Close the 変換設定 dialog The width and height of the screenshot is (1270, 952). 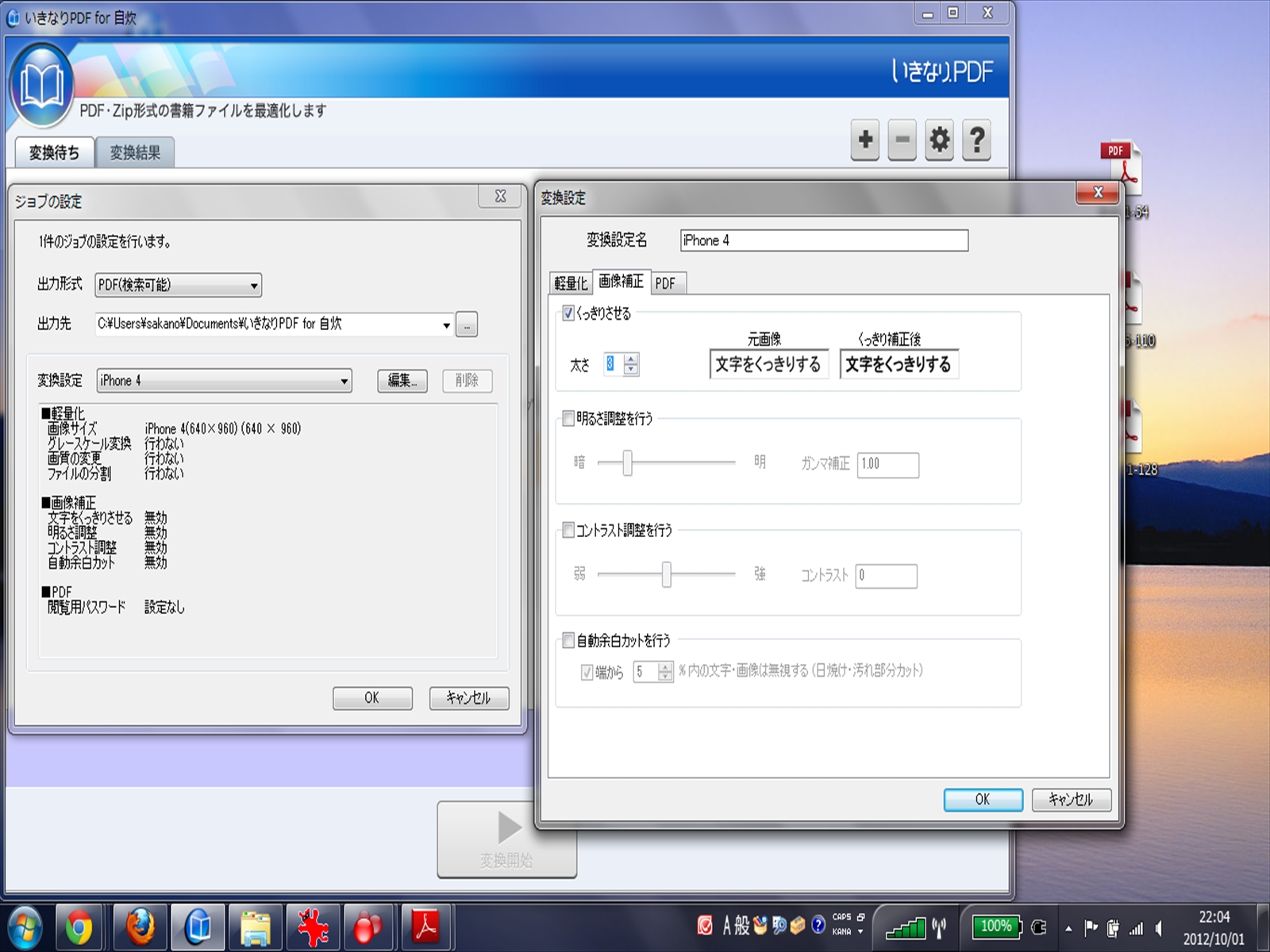click(x=1098, y=193)
